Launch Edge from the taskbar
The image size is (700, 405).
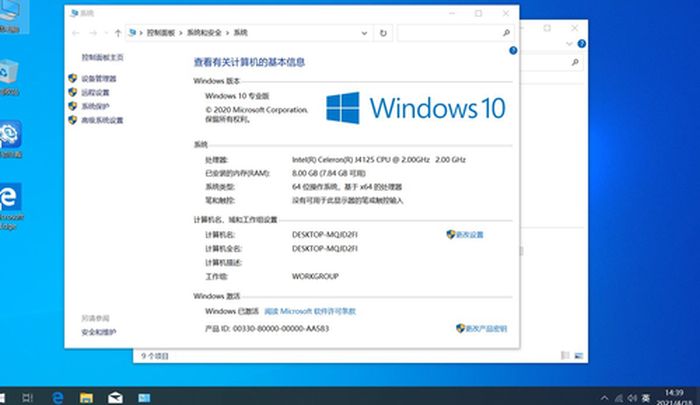pyautogui.click(x=58, y=397)
